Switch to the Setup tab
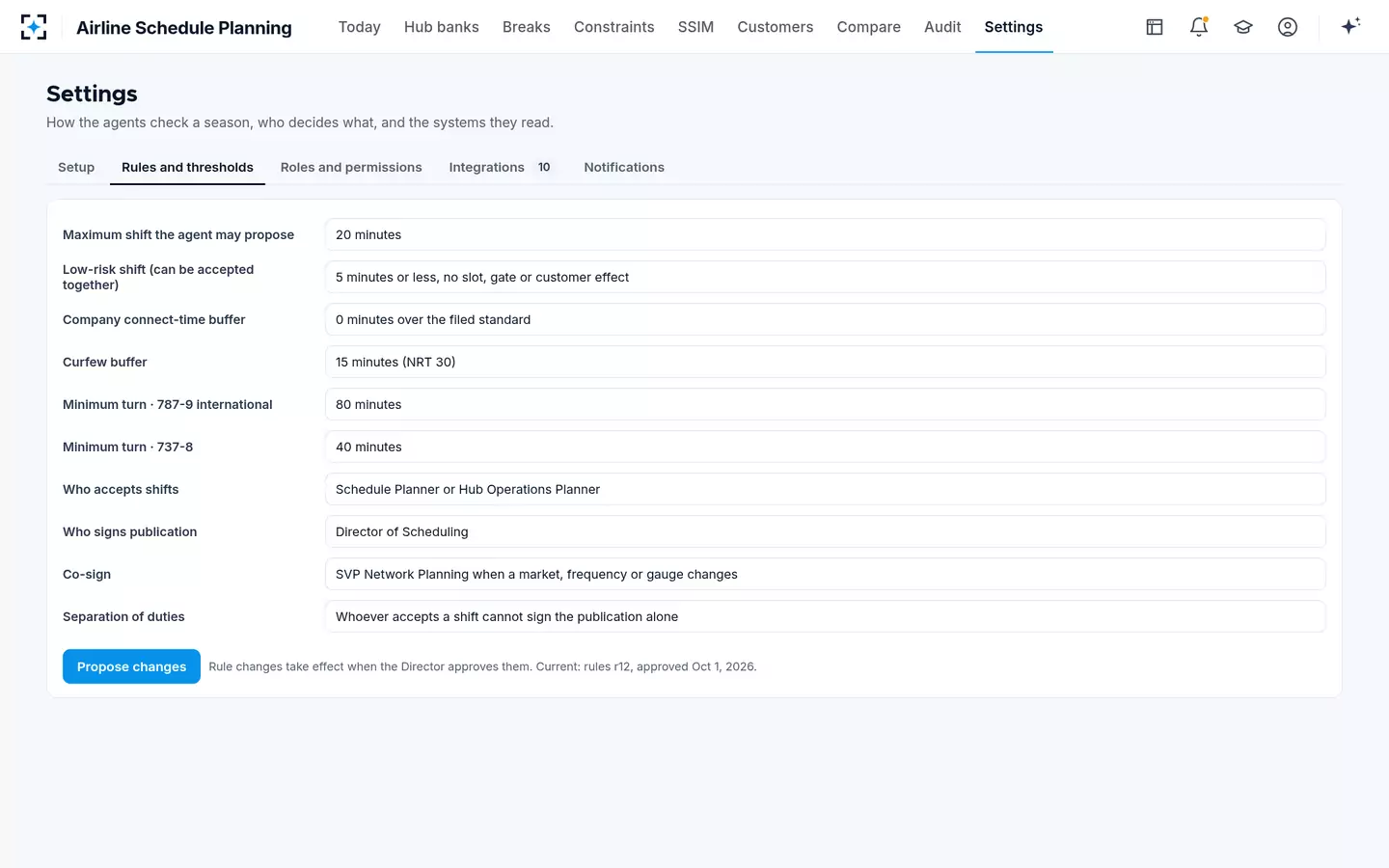1389x868 pixels. point(76,167)
